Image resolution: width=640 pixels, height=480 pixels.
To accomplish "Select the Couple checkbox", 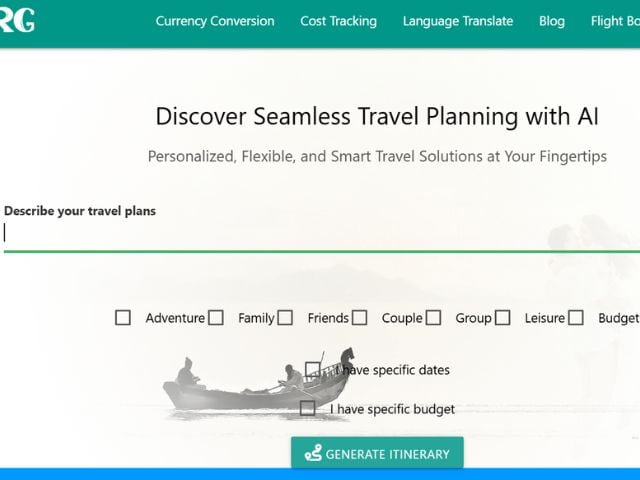I will [x=360, y=318].
